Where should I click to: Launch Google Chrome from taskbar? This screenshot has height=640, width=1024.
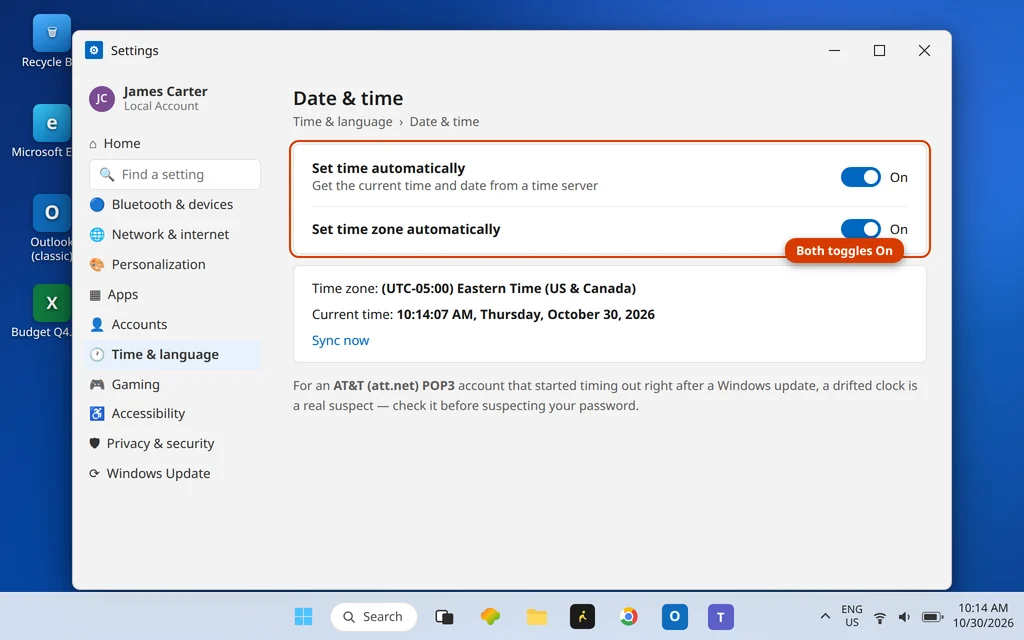pos(628,616)
